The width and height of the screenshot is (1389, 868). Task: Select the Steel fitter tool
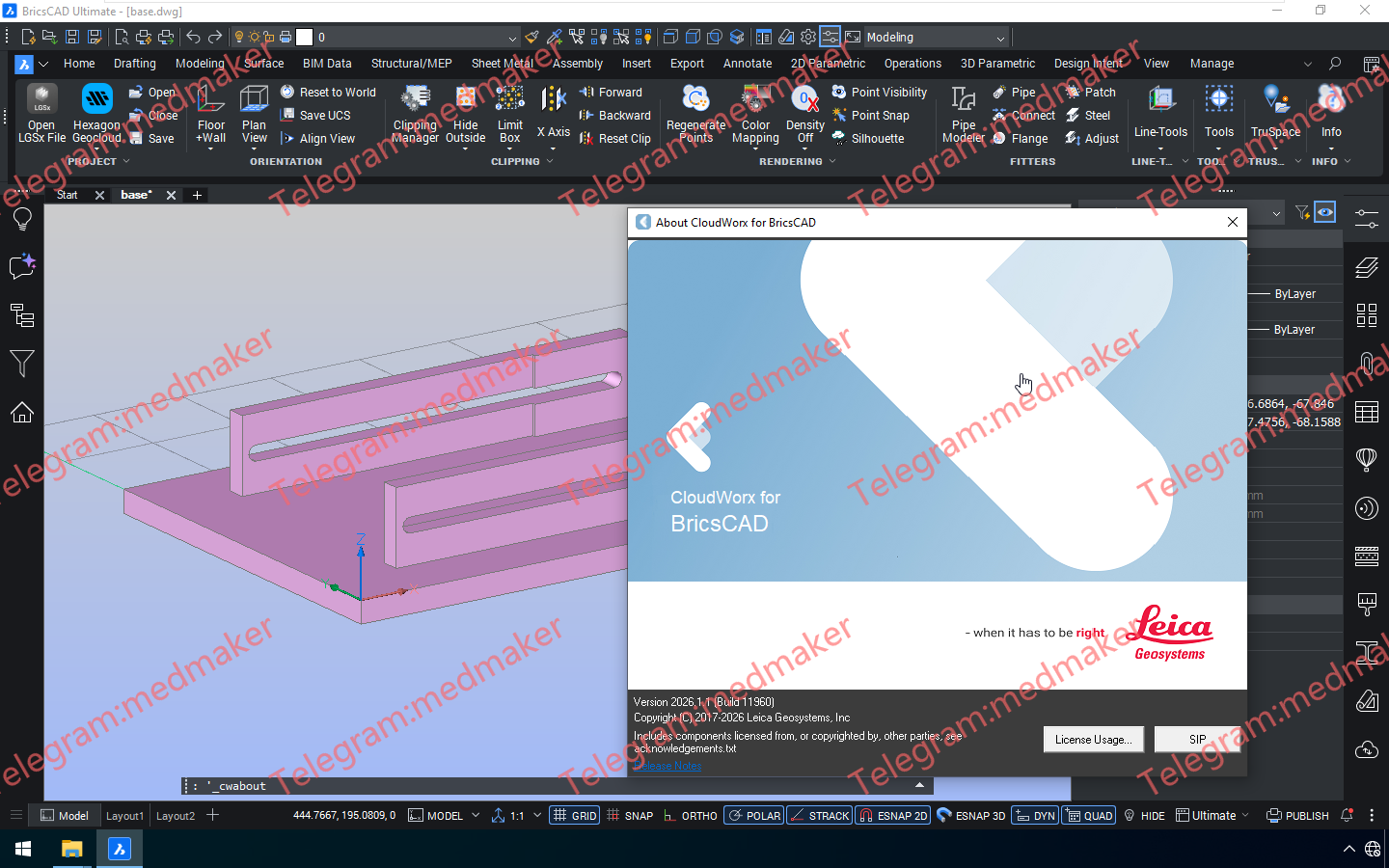(x=1088, y=115)
